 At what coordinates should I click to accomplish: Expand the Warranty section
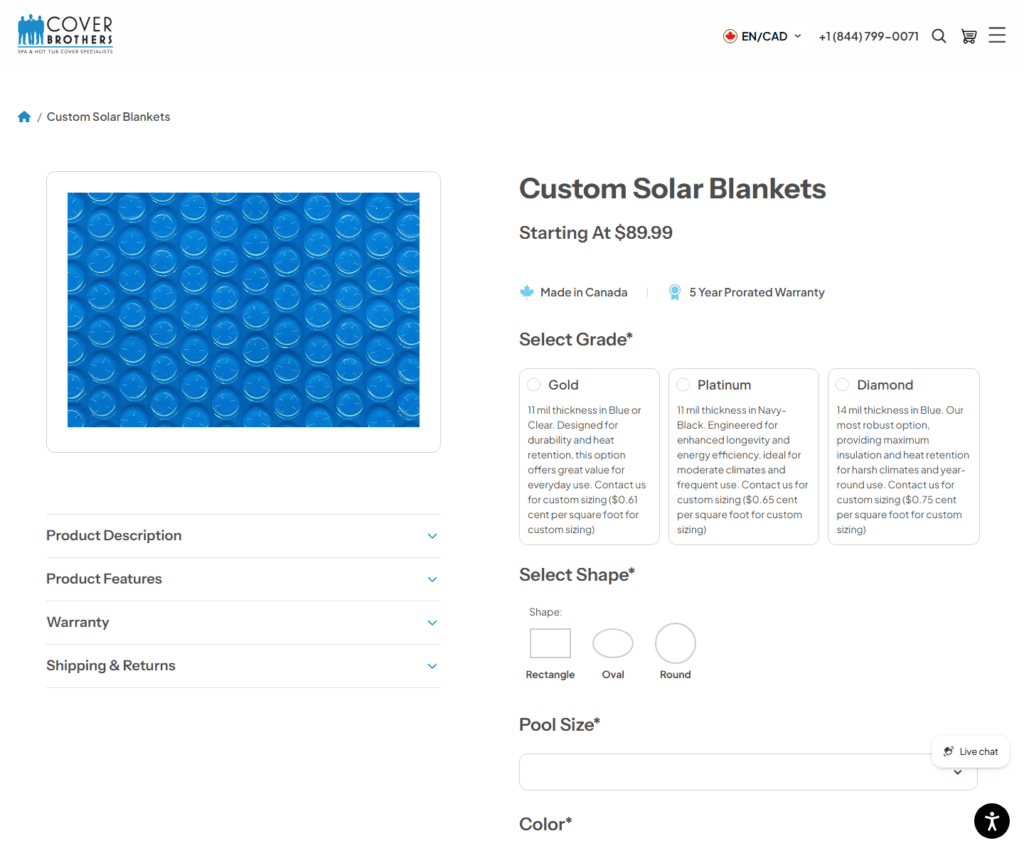[243, 622]
